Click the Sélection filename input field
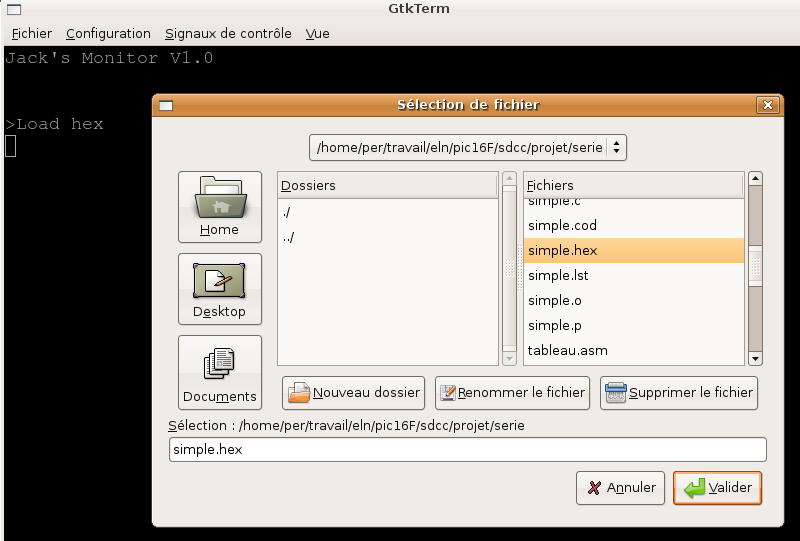The width and height of the screenshot is (800, 541). pos(467,450)
